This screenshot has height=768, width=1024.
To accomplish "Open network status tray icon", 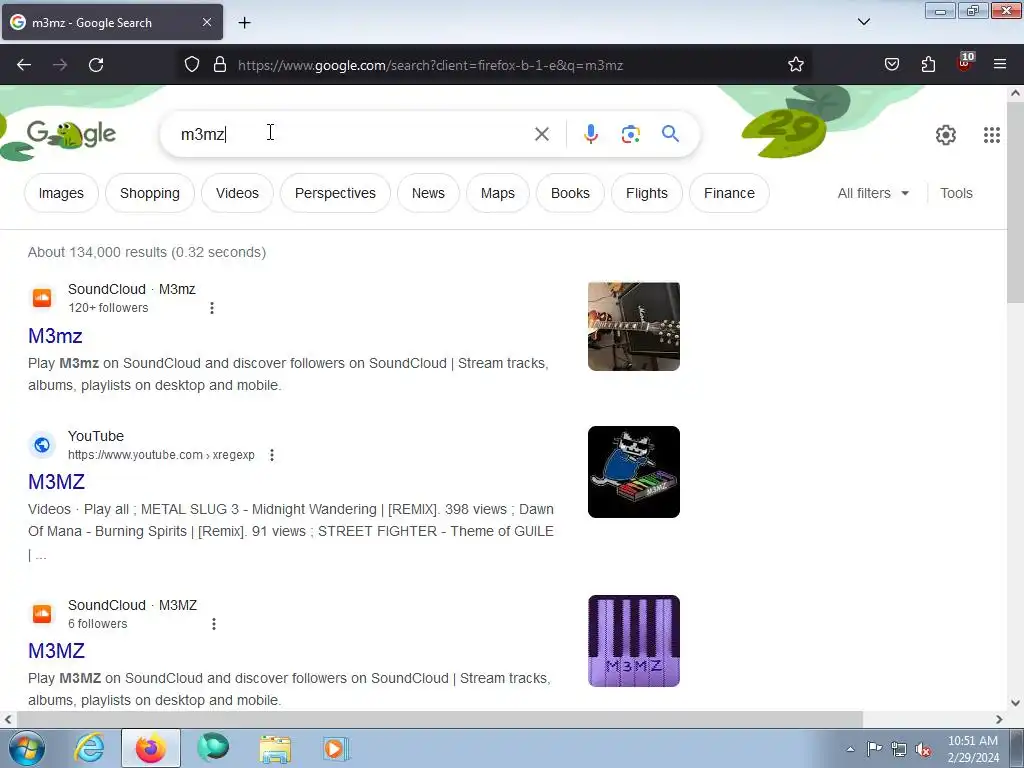I will coord(899,749).
